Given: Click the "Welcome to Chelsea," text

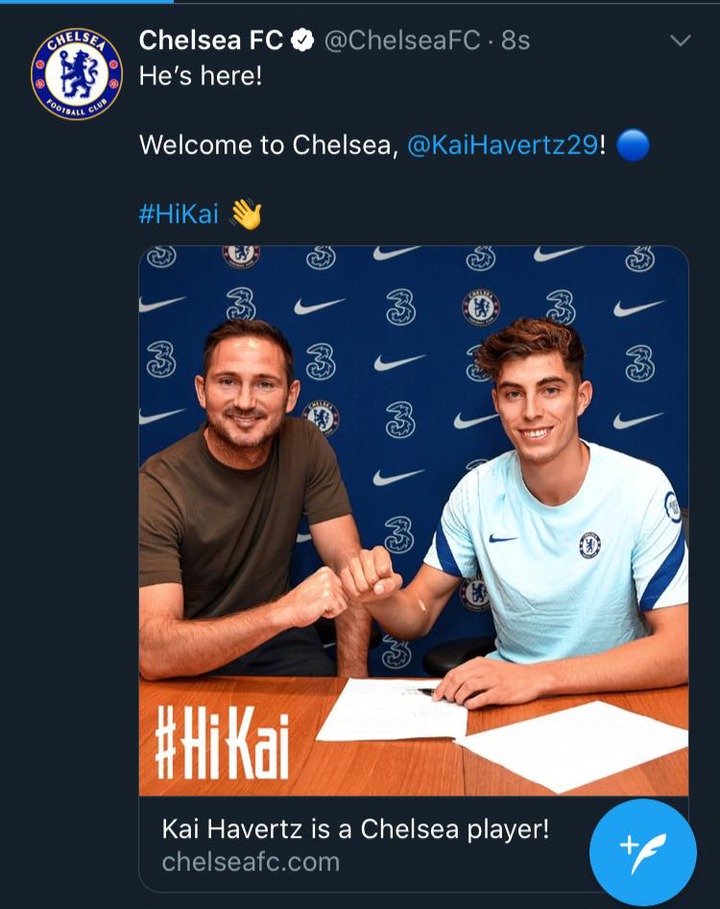Looking at the screenshot, I should tap(270, 145).
